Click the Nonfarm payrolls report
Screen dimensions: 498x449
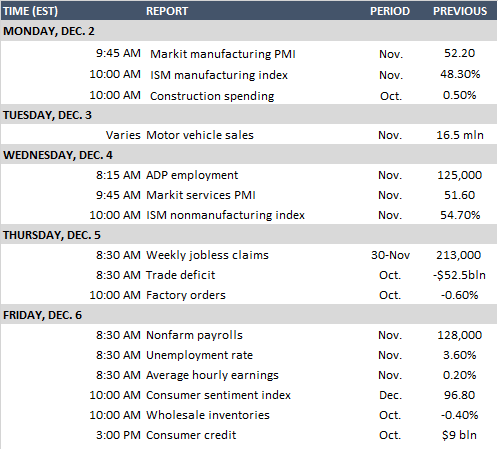[194, 335]
